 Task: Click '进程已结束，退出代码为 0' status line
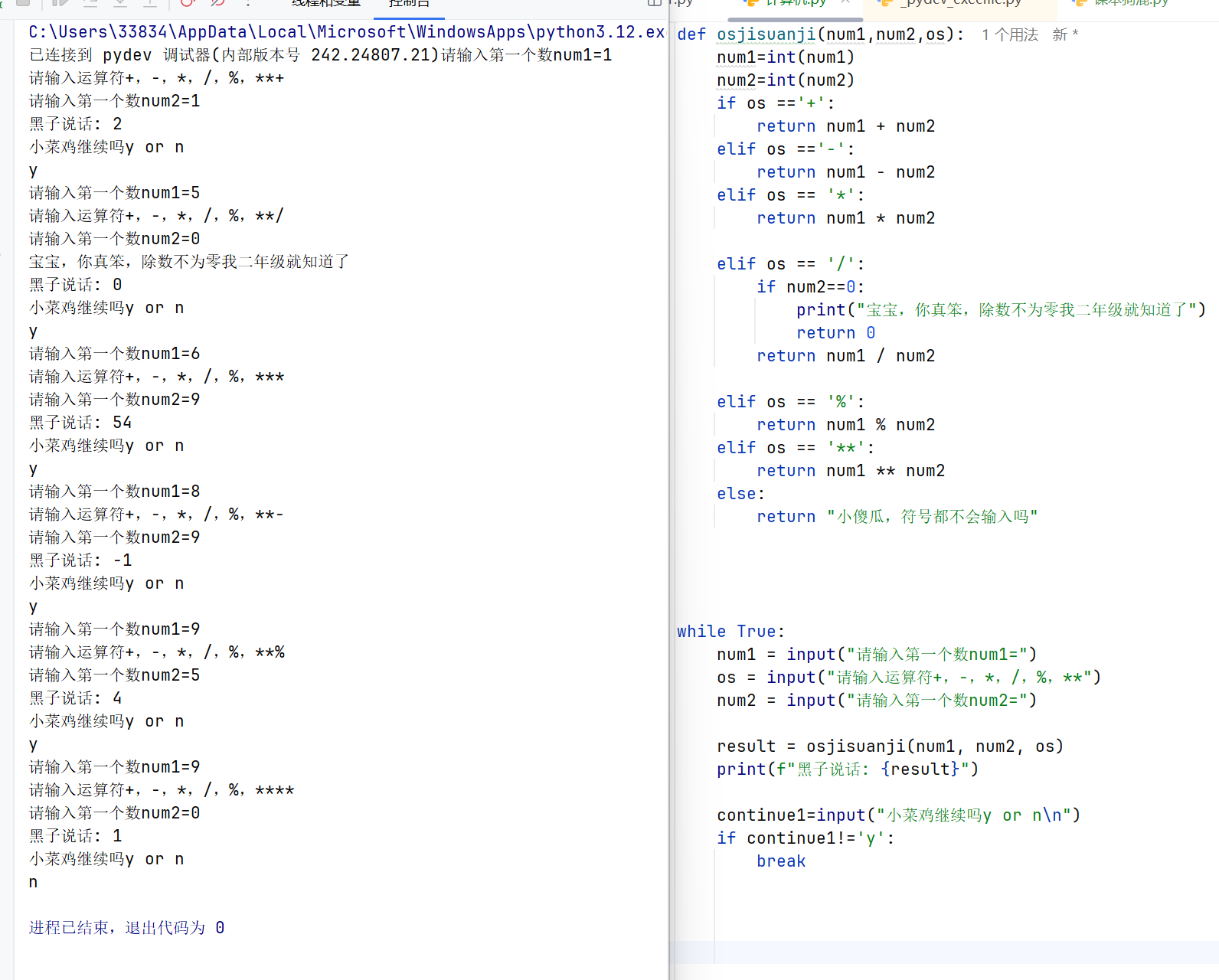pyautogui.click(x=127, y=928)
